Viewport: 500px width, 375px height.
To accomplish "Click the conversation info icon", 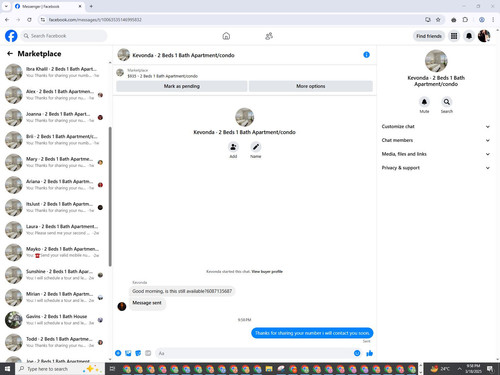I will click(x=366, y=55).
